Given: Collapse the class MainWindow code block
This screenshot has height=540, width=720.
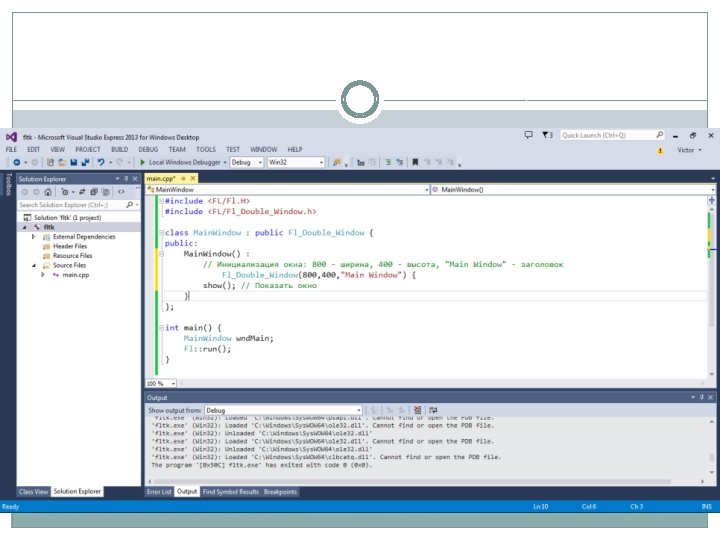Looking at the screenshot, I should click(162, 233).
